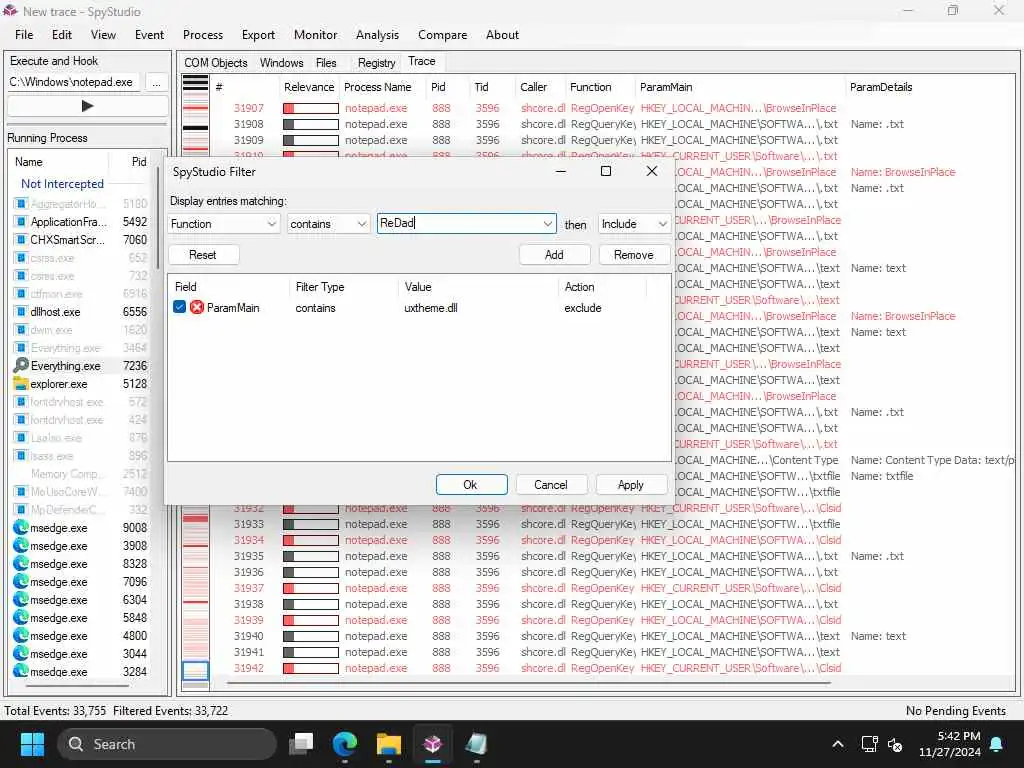Image resolution: width=1024 pixels, height=768 pixels.
Task: Click the msedge.exe icon with Pid 3044
Action: (x=21, y=653)
